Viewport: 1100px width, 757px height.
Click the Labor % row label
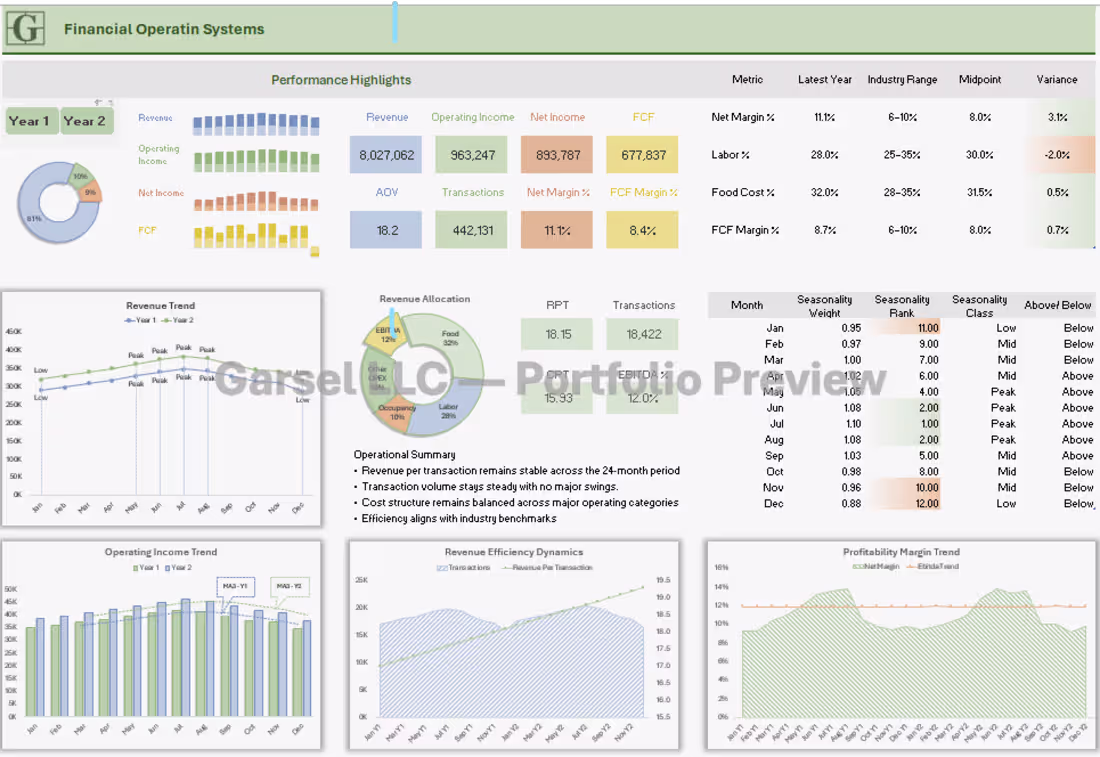730,154
